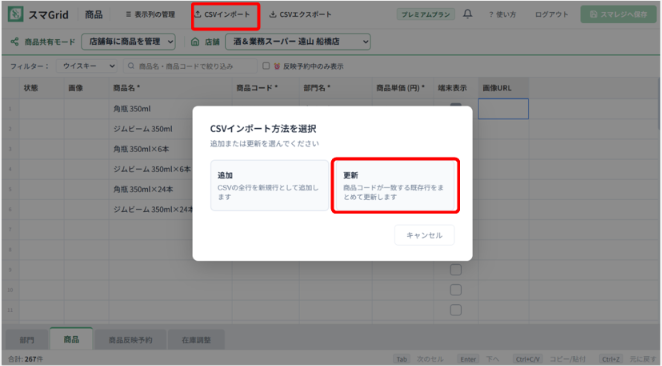Open the 店舗毎に商品を管理 dropdown
Viewport: 662px width, 366px height.
coord(128,42)
